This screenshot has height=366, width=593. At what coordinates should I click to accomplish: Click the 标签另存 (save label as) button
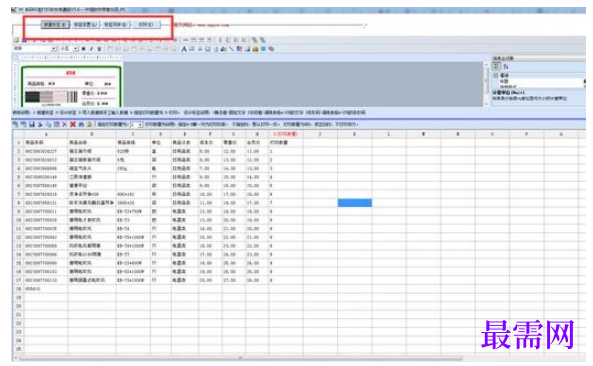115,25
